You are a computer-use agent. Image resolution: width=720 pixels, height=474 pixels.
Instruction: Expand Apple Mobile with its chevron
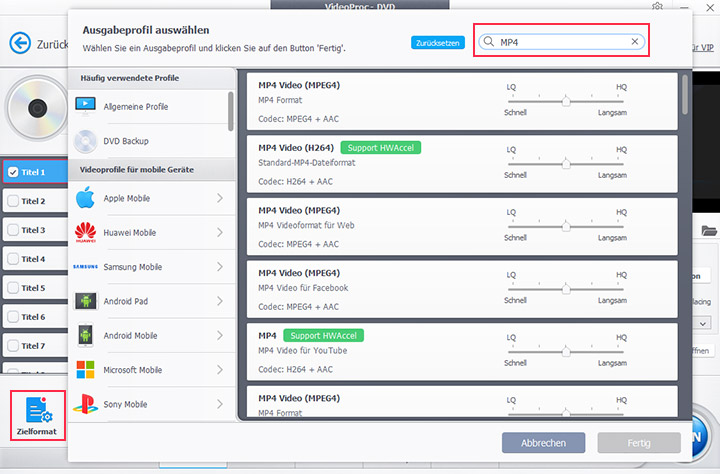220,198
